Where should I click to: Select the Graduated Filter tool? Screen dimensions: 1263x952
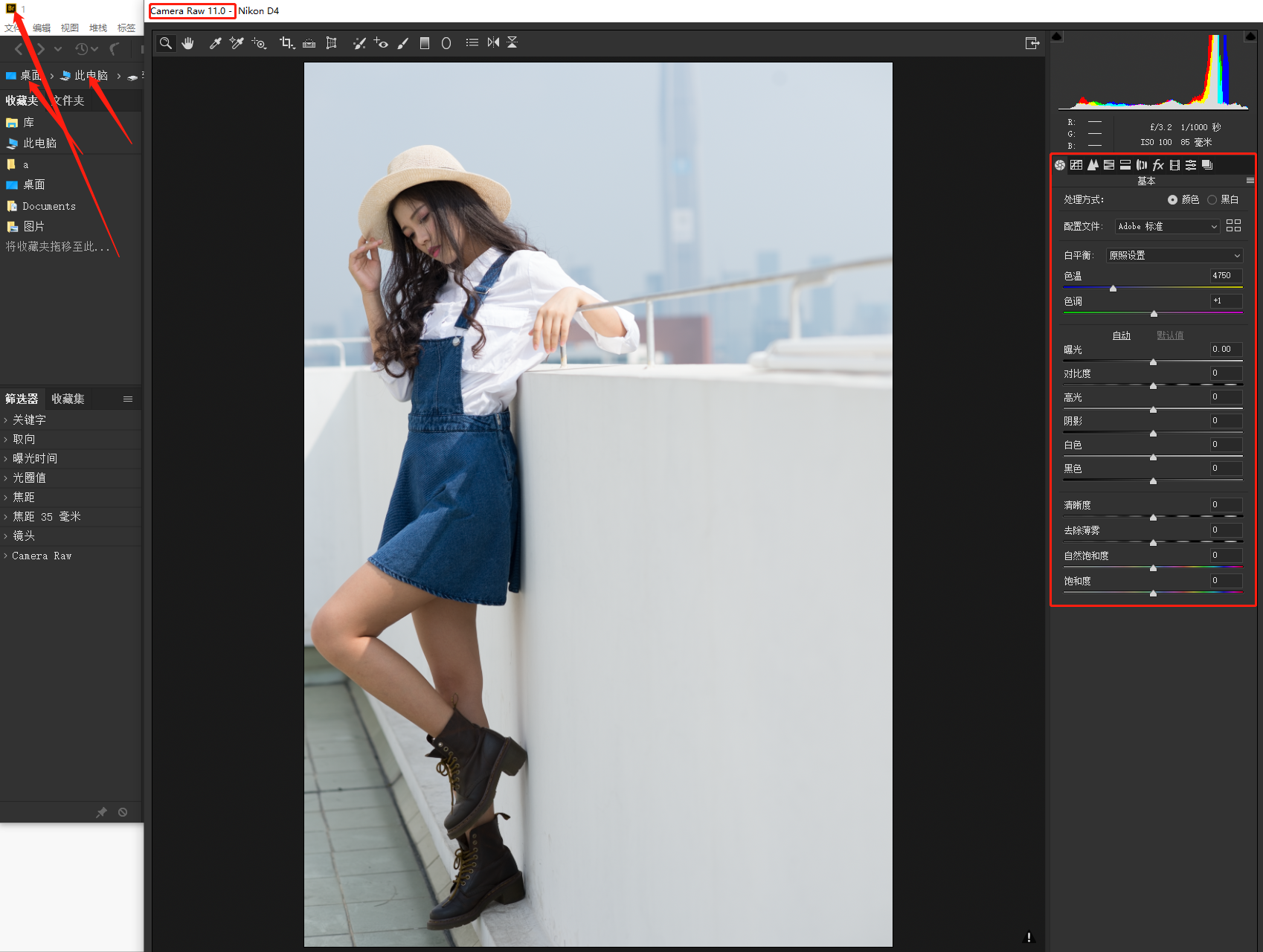coord(425,43)
